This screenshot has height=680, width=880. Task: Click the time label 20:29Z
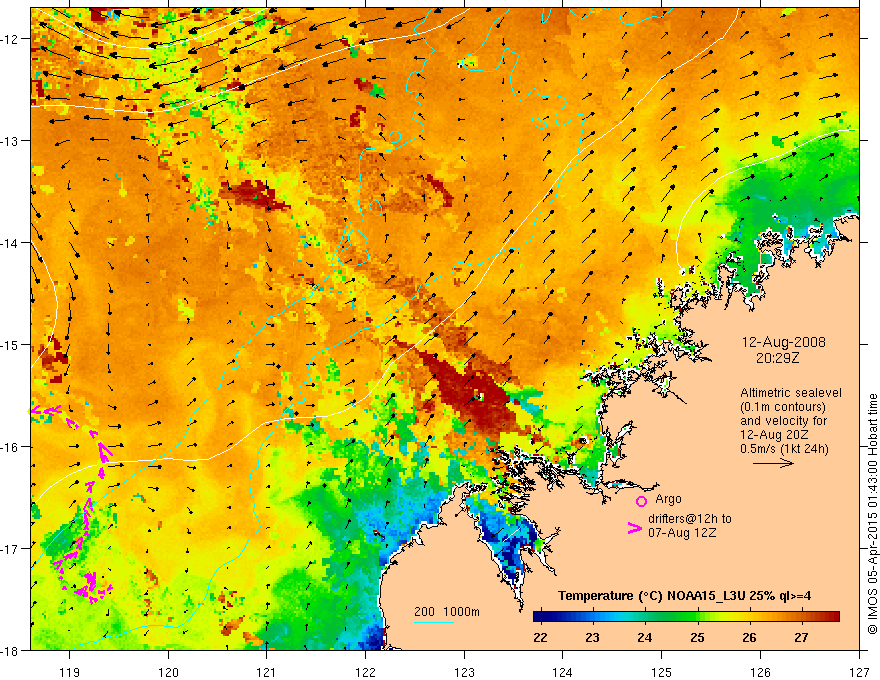coord(777,358)
